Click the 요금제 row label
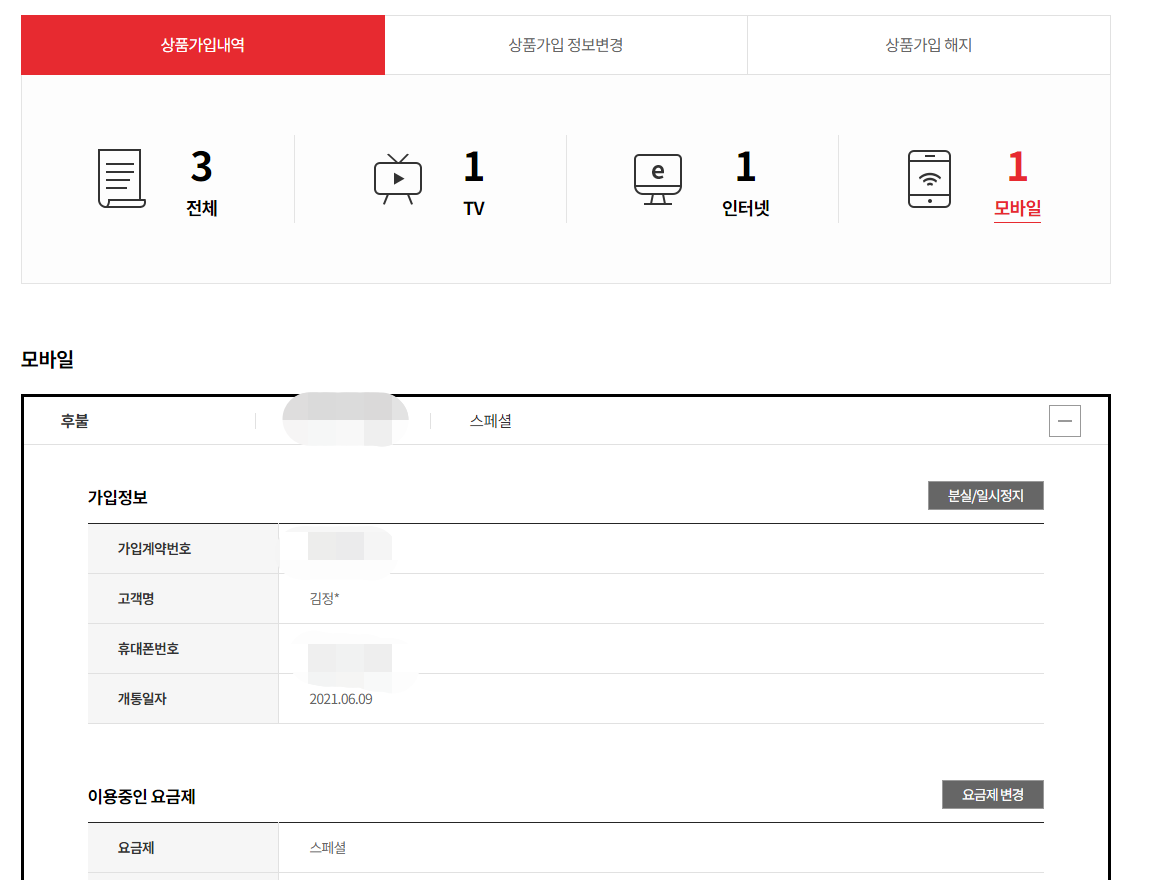This screenshot has width=1152, height=880. [136, 848]
